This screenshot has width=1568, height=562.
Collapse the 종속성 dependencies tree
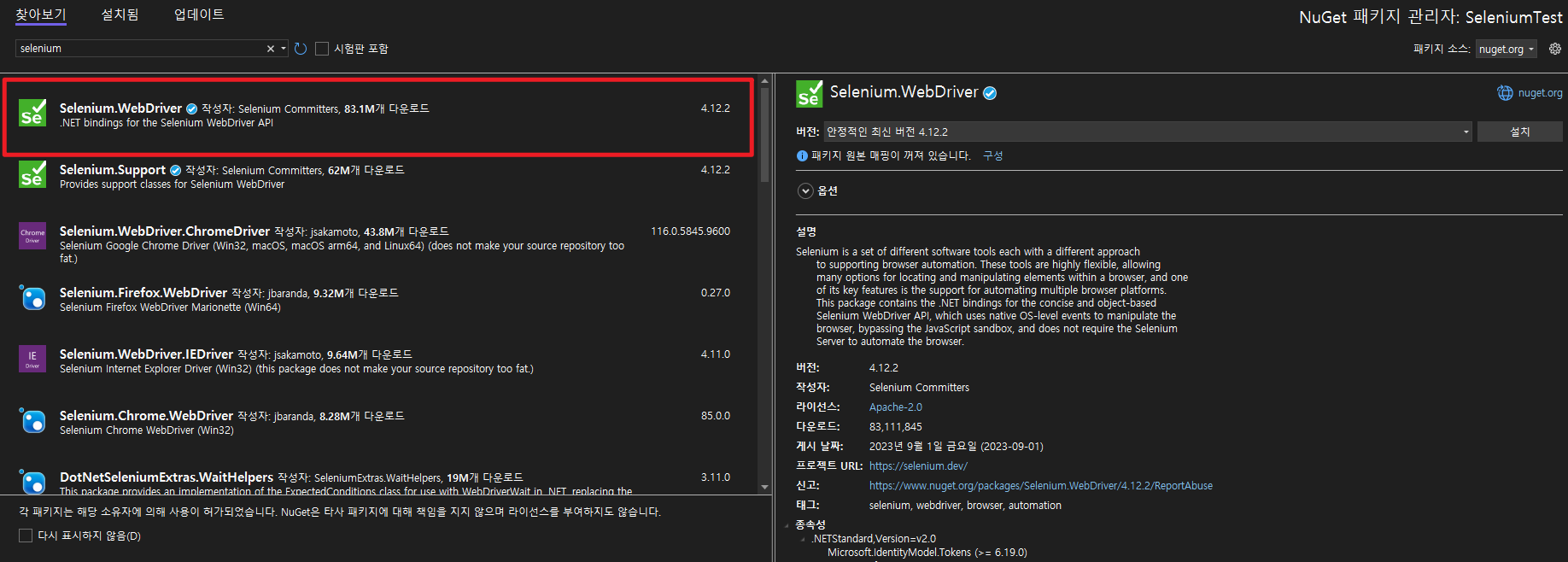(787, 525)
